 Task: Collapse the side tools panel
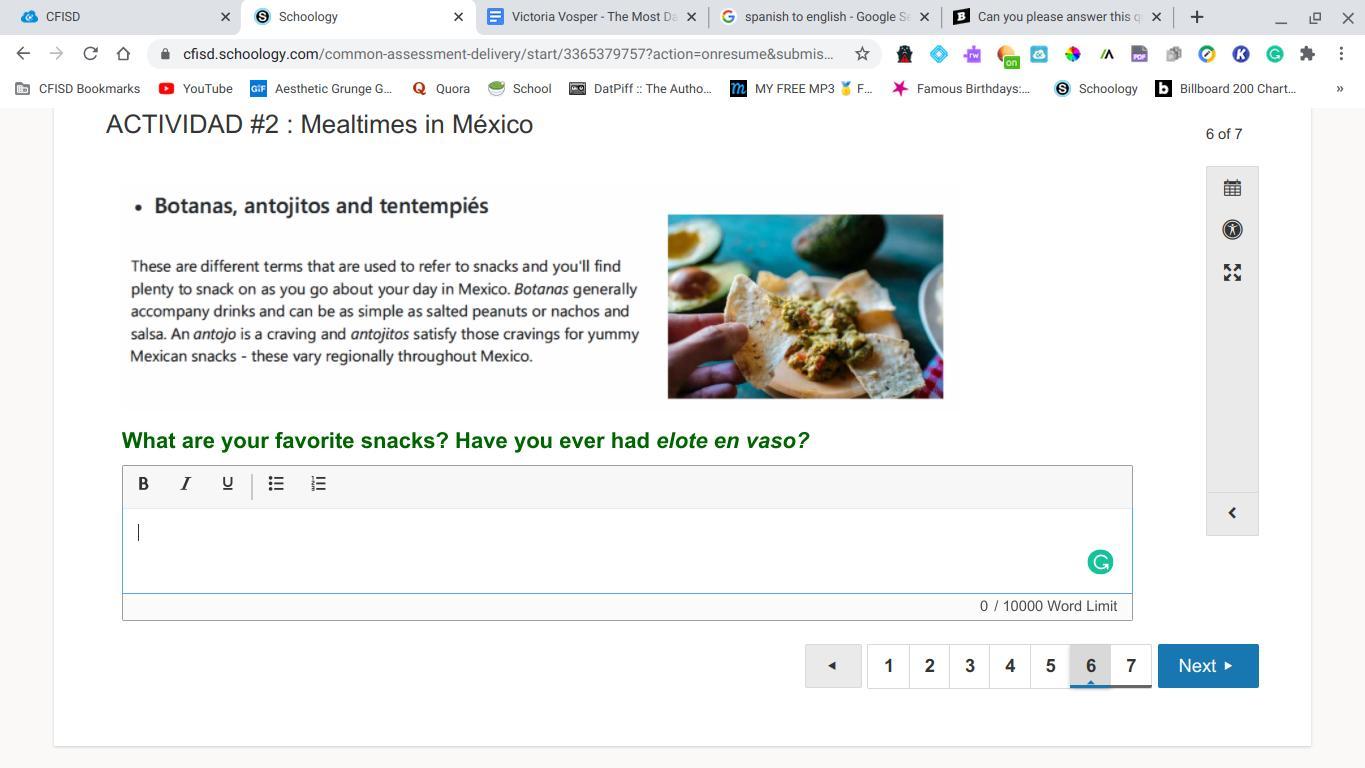point(1232,513)
